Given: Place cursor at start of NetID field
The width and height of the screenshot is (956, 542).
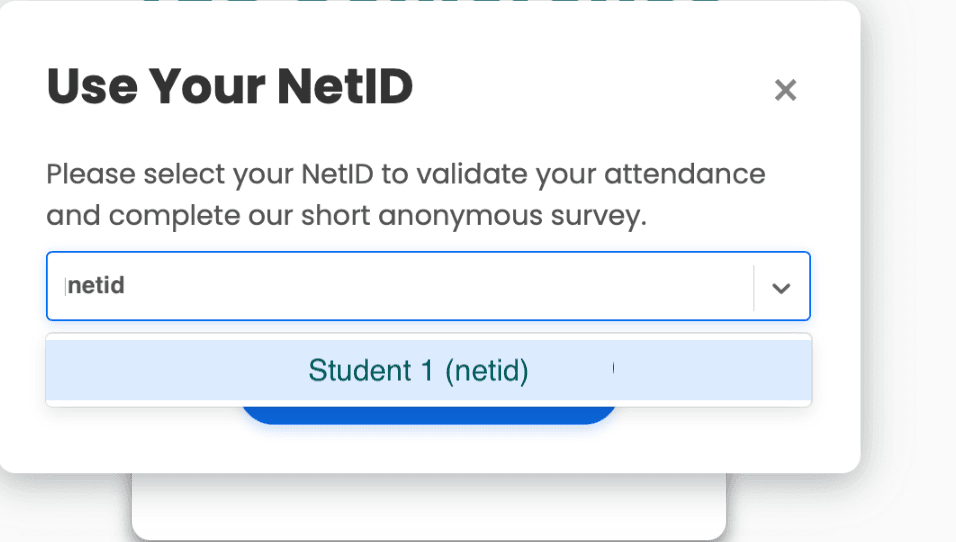Looking at the screenshot, I should point(66,287).
